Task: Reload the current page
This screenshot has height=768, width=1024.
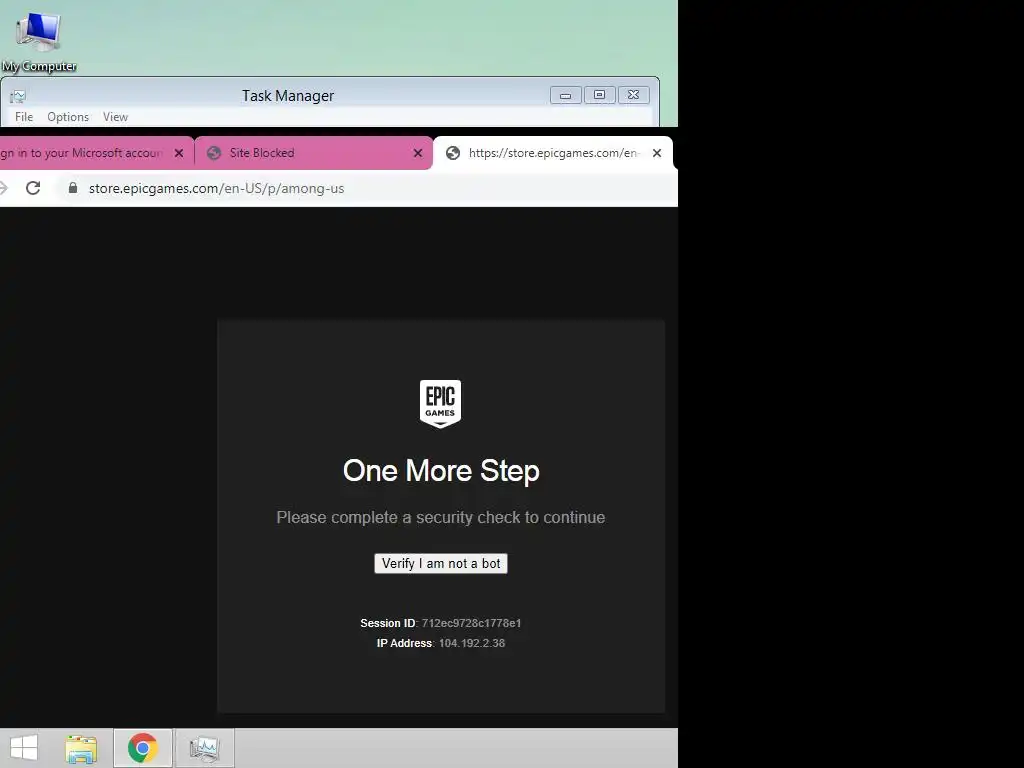Action: coord(33,188)
